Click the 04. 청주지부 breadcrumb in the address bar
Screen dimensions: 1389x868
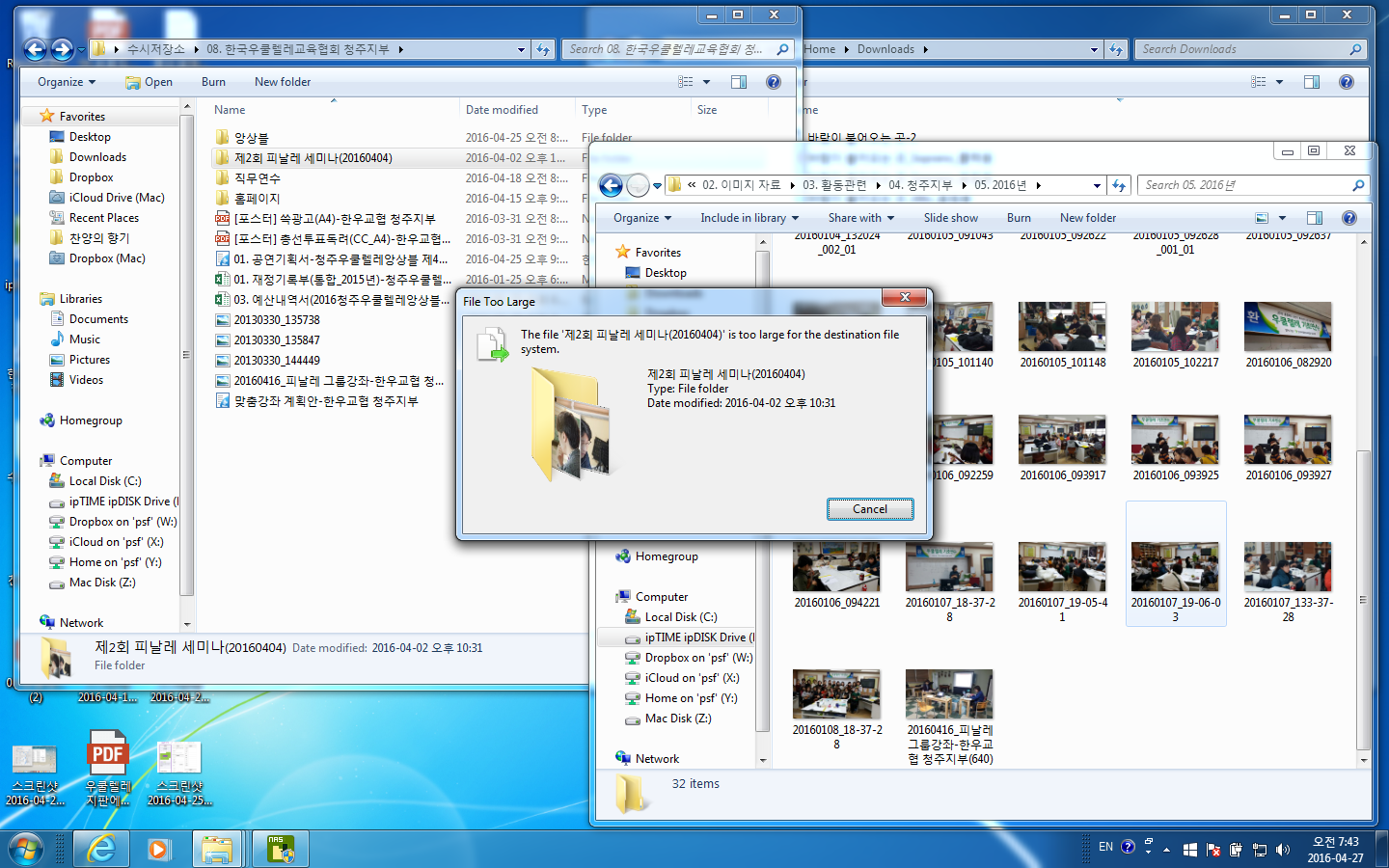click(x=920, y=185)
